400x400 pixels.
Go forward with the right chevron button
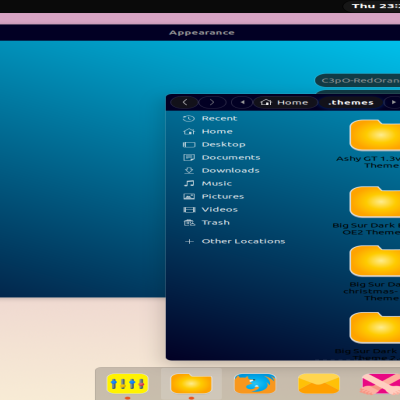[212, 102]
